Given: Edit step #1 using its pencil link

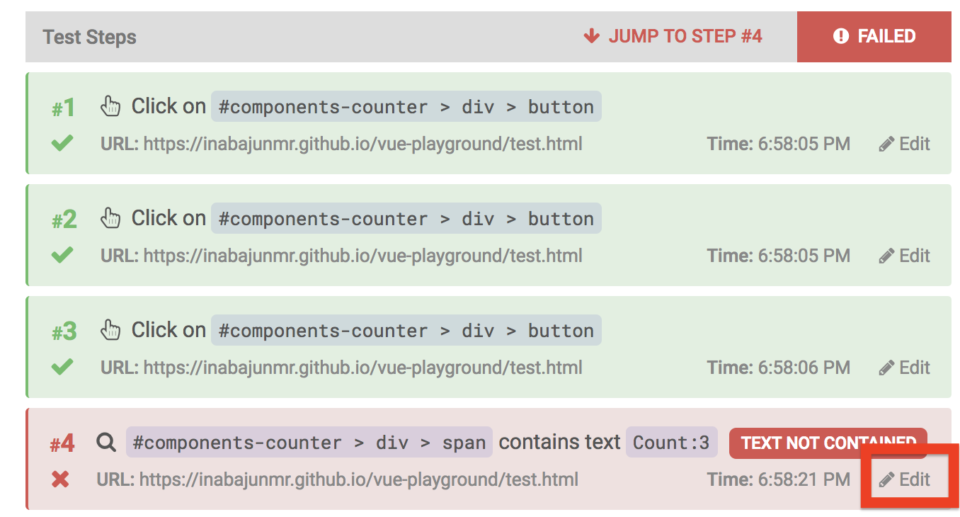Looking at the screenshot, I should pyautogui.click(x=904, y=144).
